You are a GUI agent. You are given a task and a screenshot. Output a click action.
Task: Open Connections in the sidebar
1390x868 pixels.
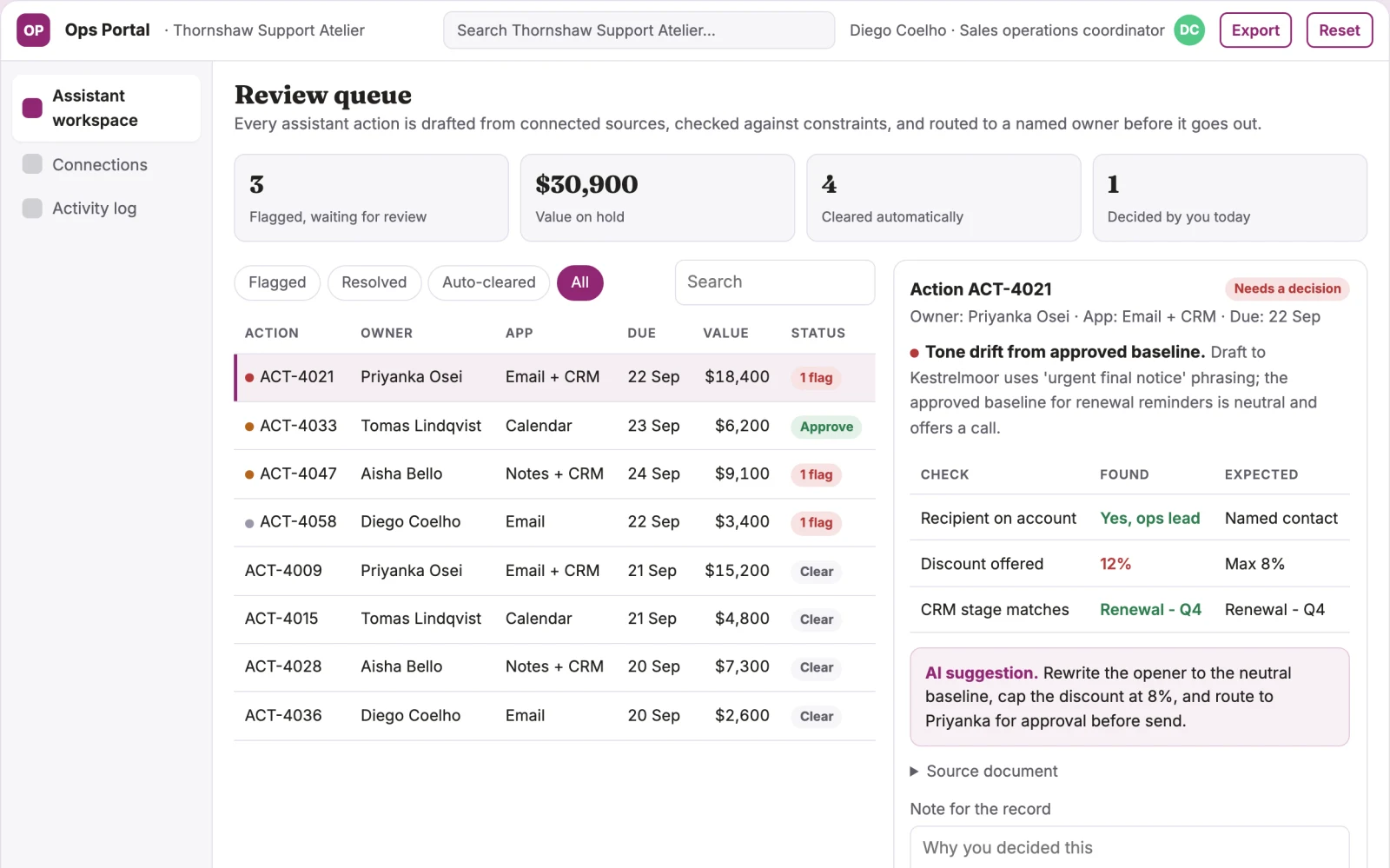(x=107, y=164)
